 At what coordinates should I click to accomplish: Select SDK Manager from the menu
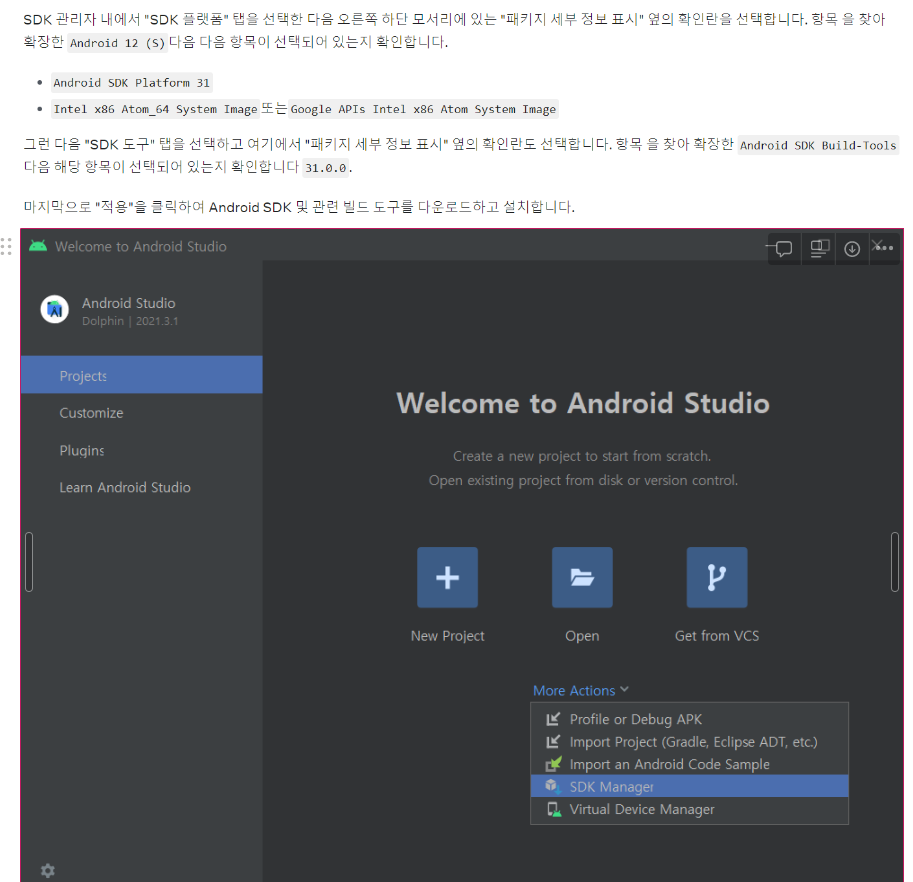(689, 786)
